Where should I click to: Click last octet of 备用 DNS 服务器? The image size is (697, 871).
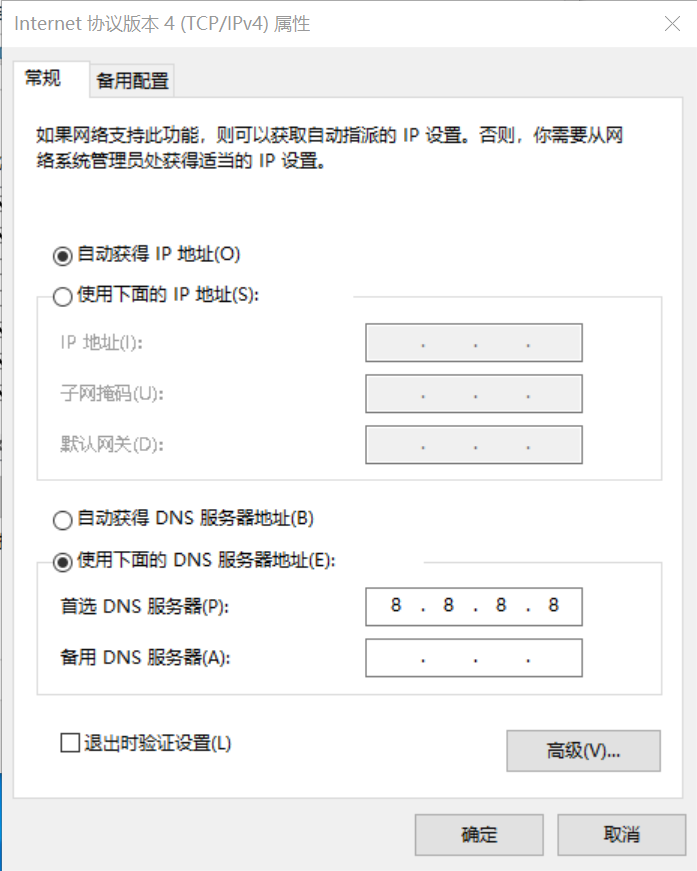pyautogui.click(x=555, y=658)
